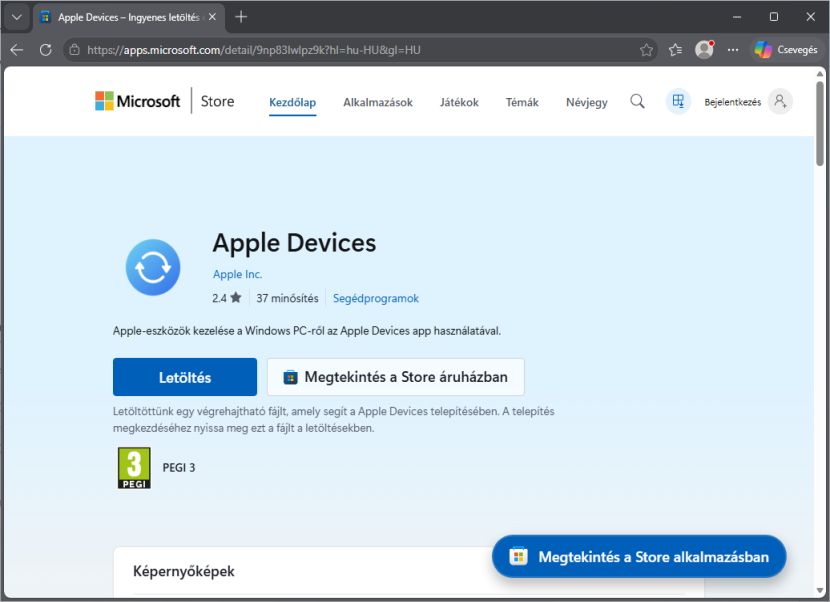The height and width of the screenshot is (602, 830).
Task: Open the Segédprogramok category link
Action: 376,298
